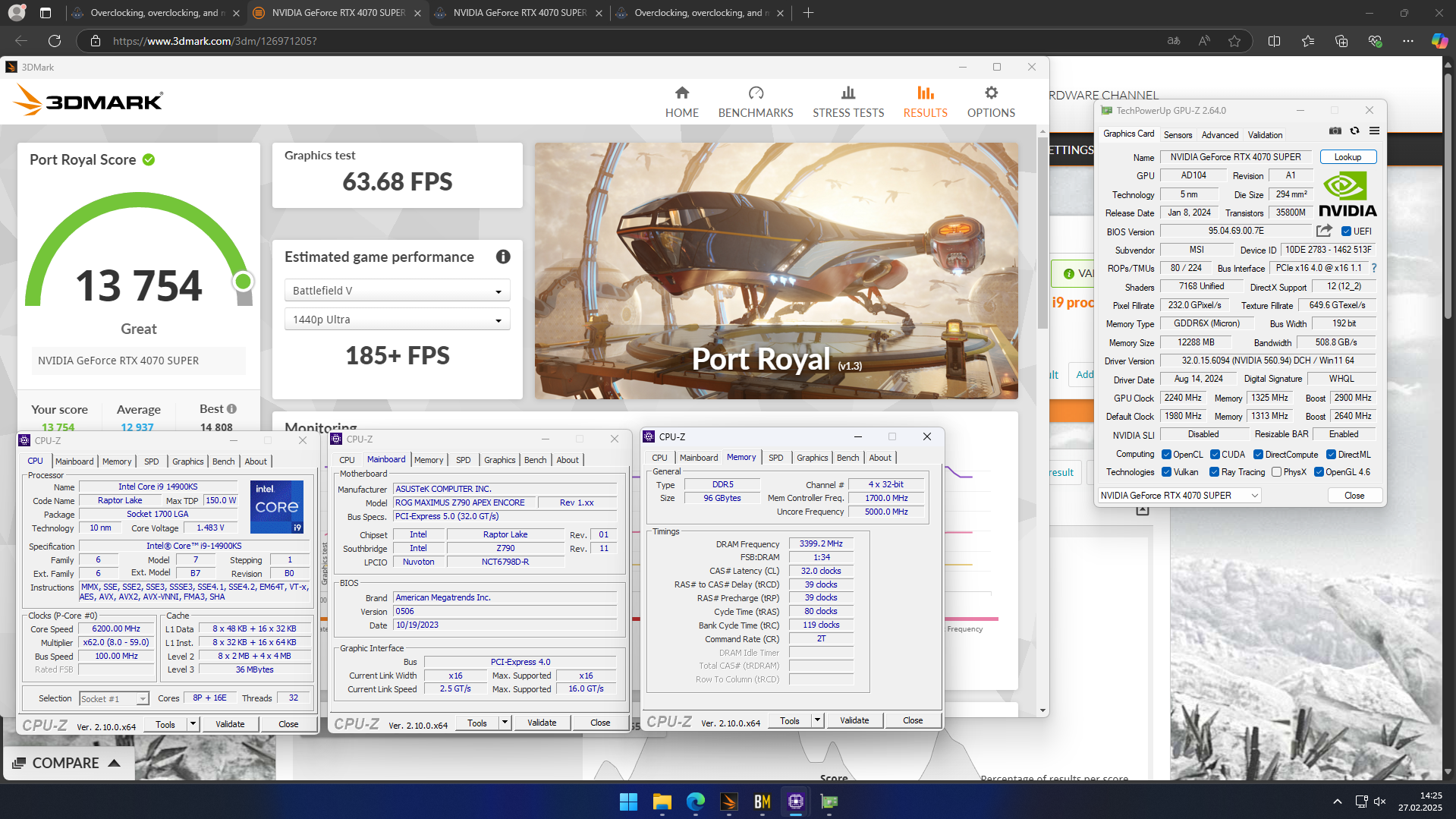Click Tools button in CPU-Z CPU window
The image size is (1456, 819).
165,724
